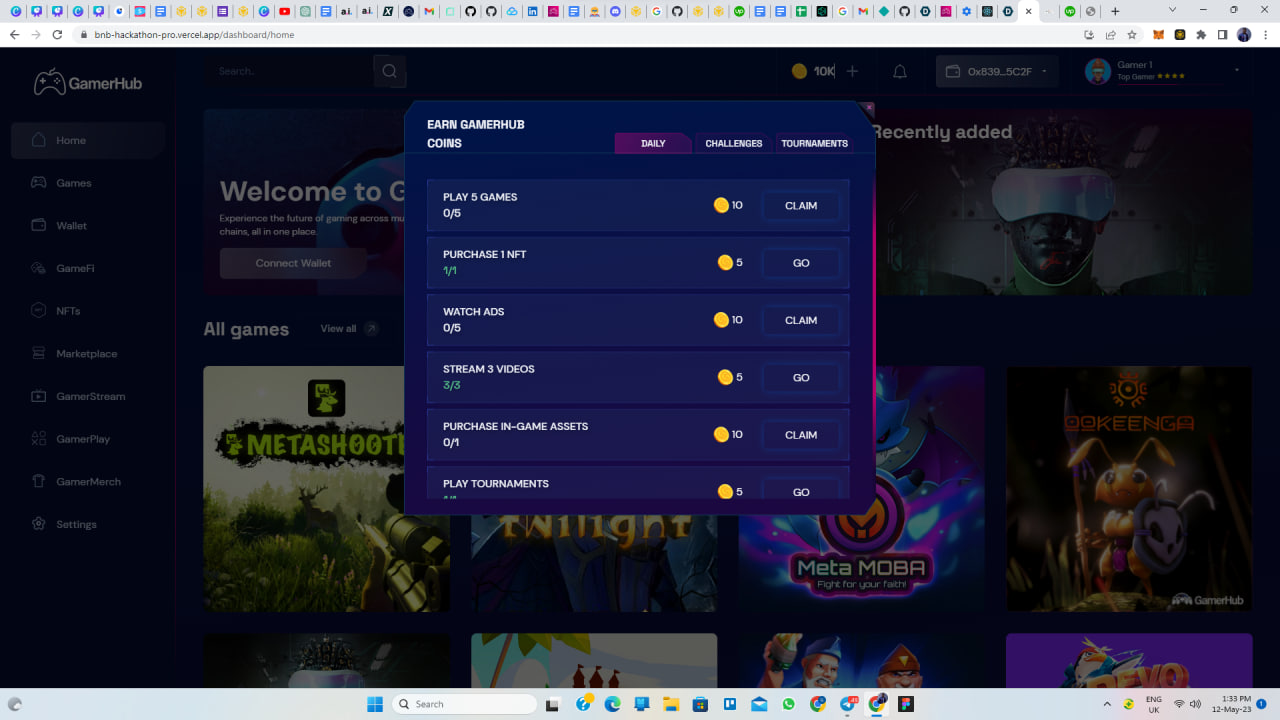
Task: Mute system volume from the taskbar speaker icon
Action: coord(1196,703)
